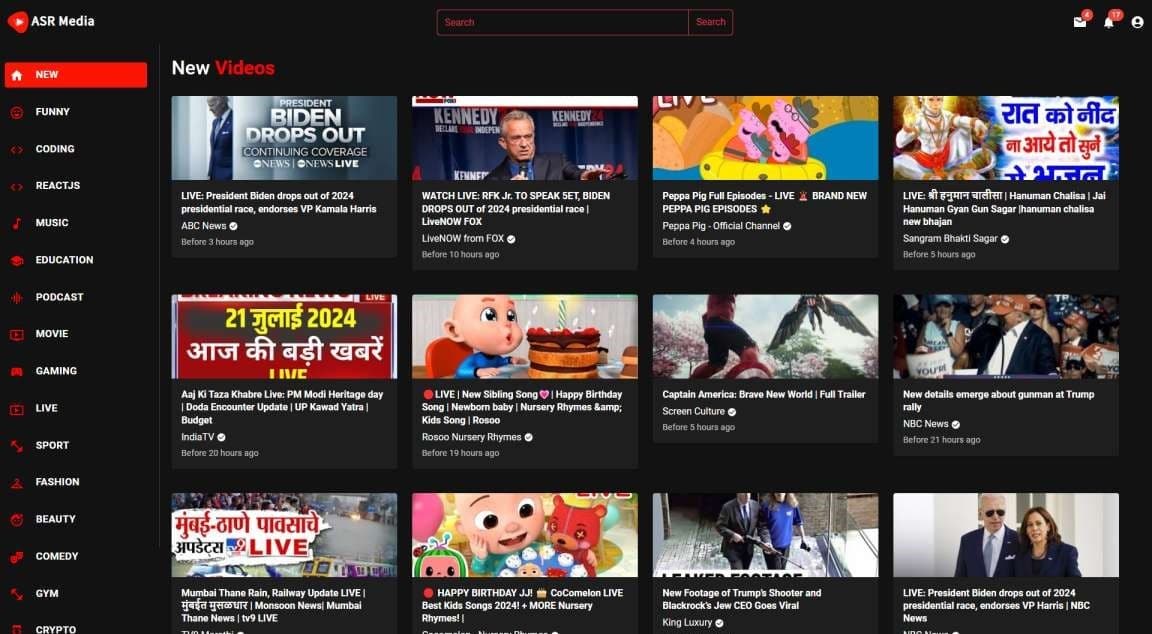Click verified badge next to Screen Culture

(732, 411)
